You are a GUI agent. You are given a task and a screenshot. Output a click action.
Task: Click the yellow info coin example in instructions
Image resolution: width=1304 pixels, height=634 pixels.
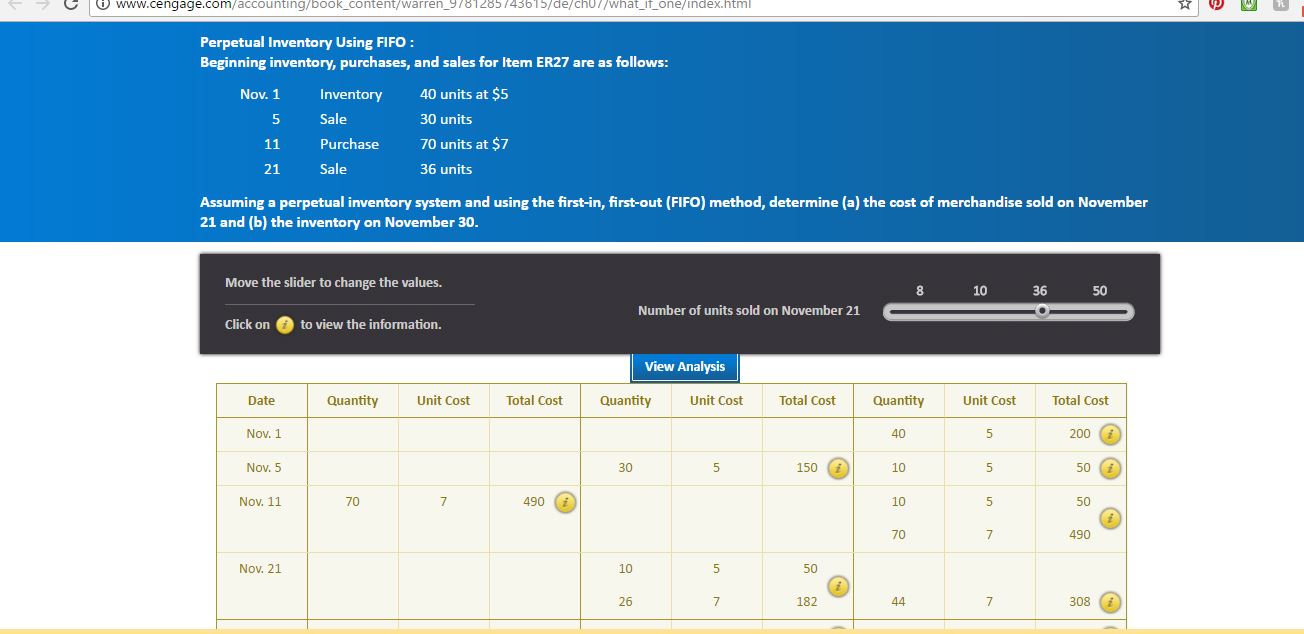tap(283, 324)
